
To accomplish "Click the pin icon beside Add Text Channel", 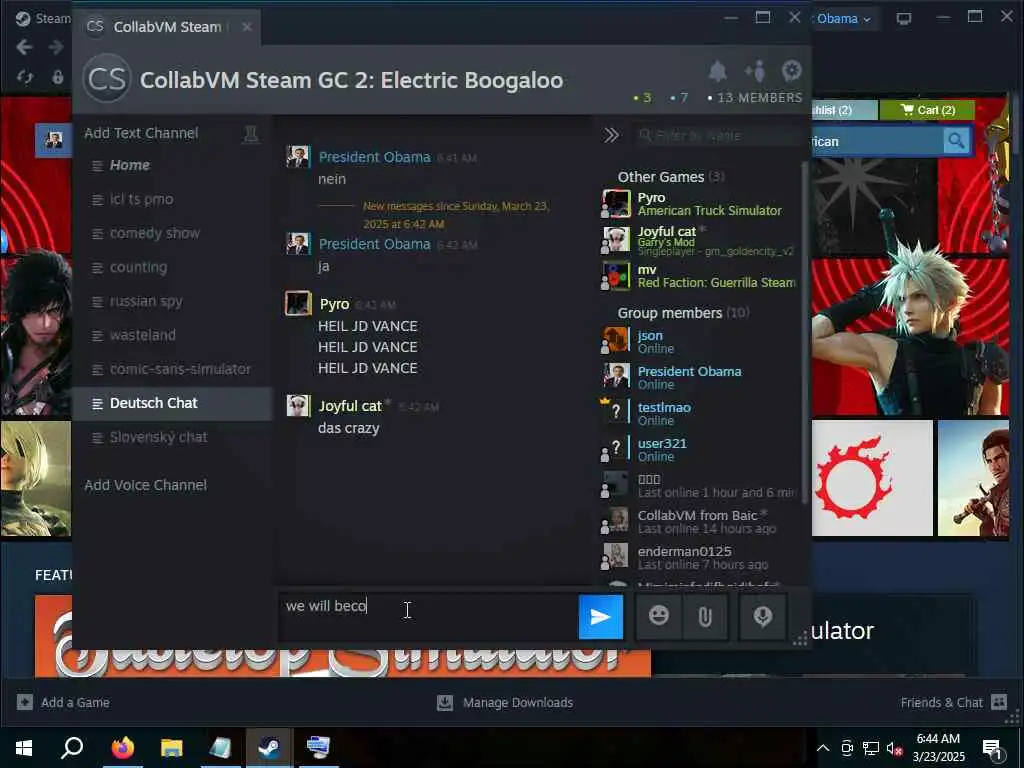I will pyautogui.click(x=251, y=134).
